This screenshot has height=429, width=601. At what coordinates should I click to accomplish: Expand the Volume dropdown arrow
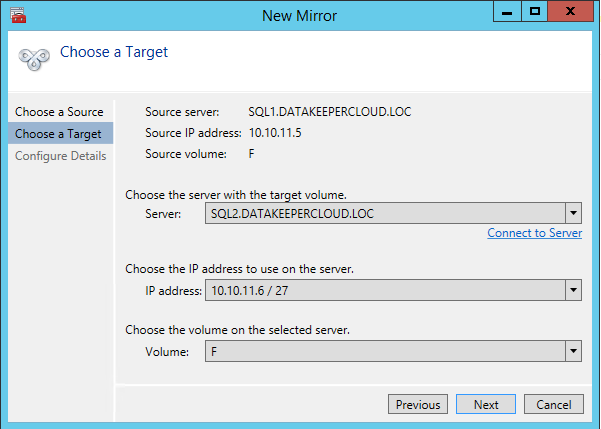pos(573,351)
